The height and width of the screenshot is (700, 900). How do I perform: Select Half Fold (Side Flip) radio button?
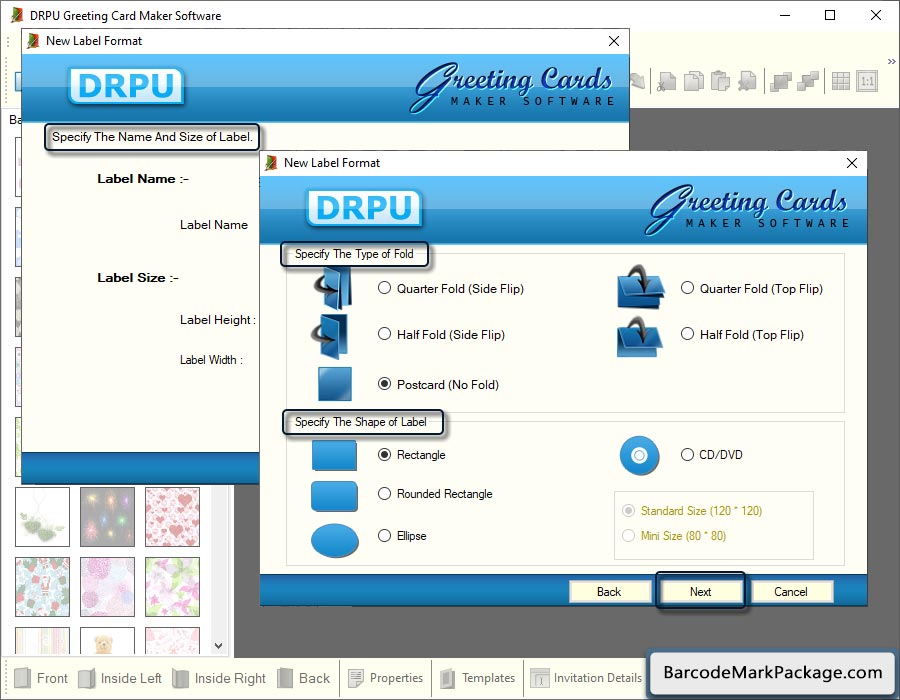point(385,334)
